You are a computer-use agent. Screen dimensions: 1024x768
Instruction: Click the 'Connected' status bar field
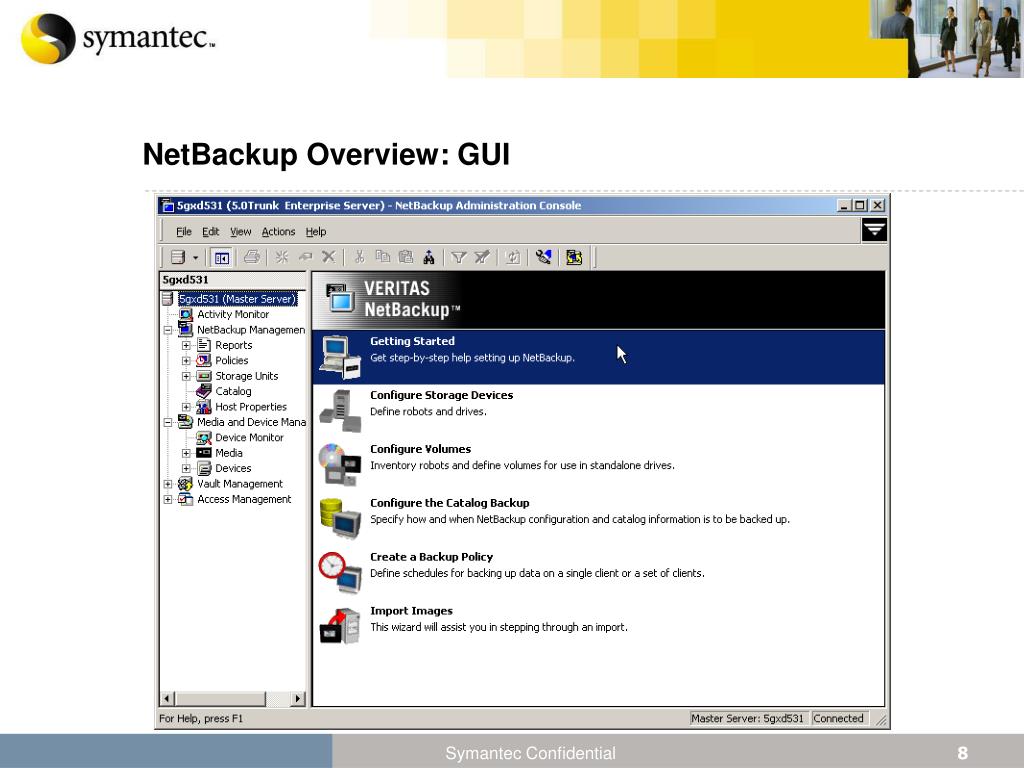point(839,718)
